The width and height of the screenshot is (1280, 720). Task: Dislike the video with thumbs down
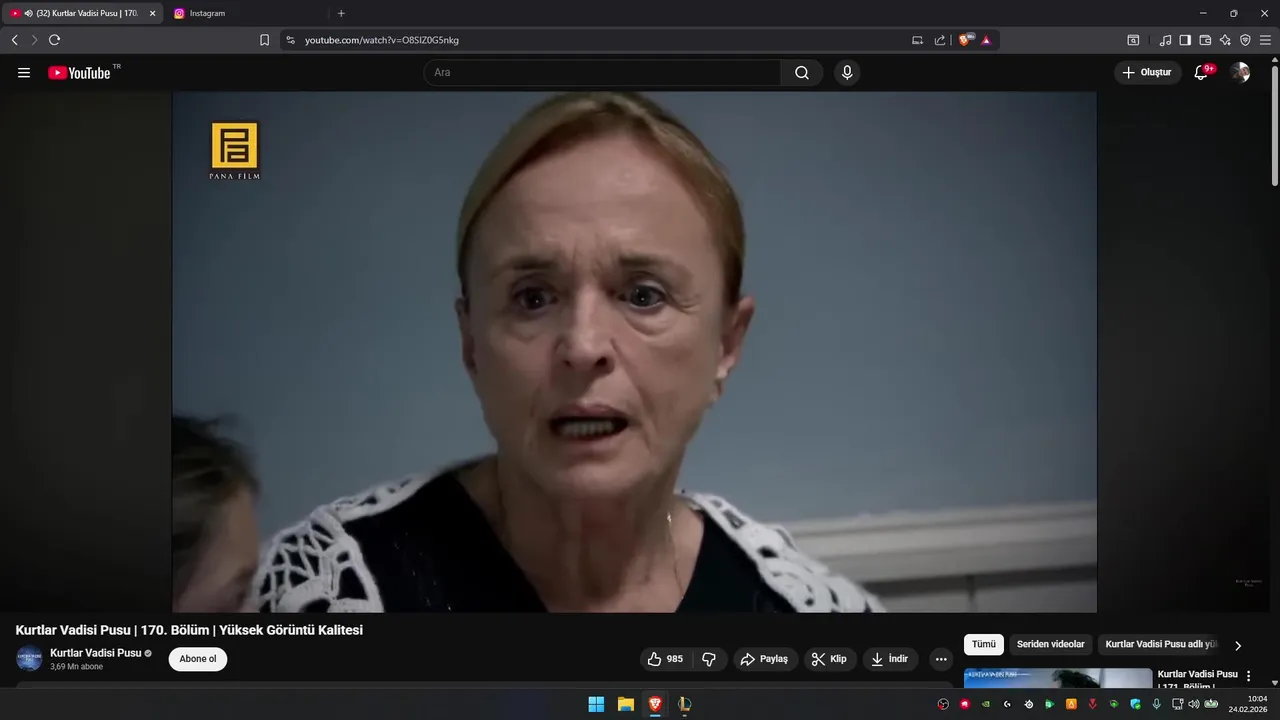coord(709,659)
